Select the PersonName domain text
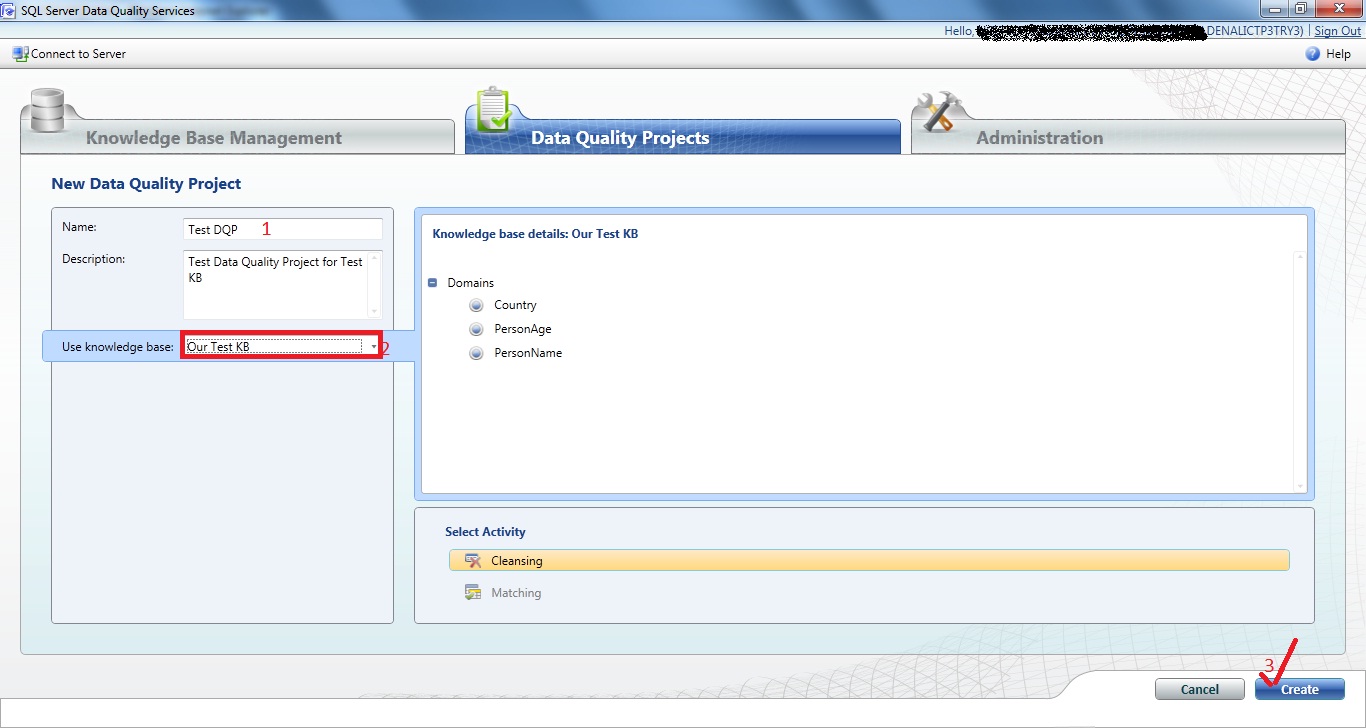The image size is (1366, 728). coord(528,353)
